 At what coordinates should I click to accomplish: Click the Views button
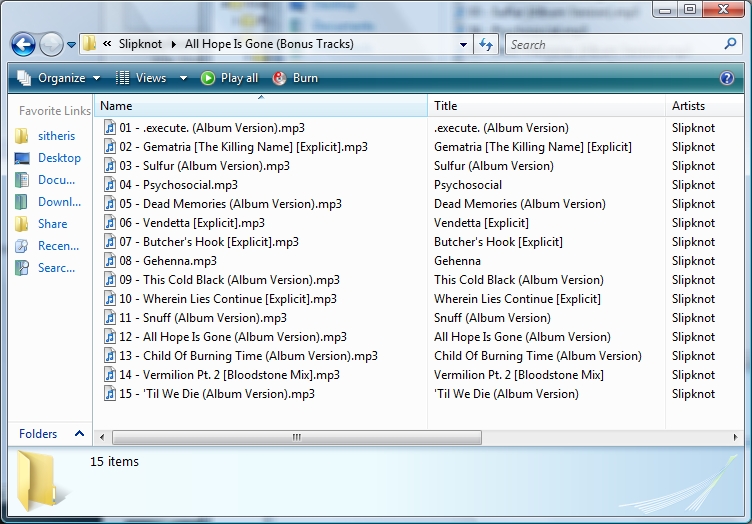pos(141,78)
